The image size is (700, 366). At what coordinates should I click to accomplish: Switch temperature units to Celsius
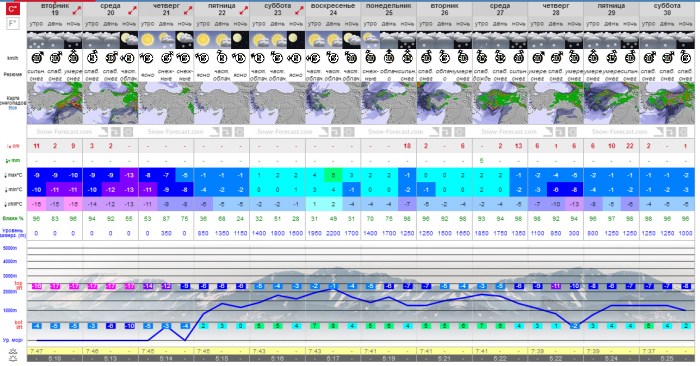[13, 9]
